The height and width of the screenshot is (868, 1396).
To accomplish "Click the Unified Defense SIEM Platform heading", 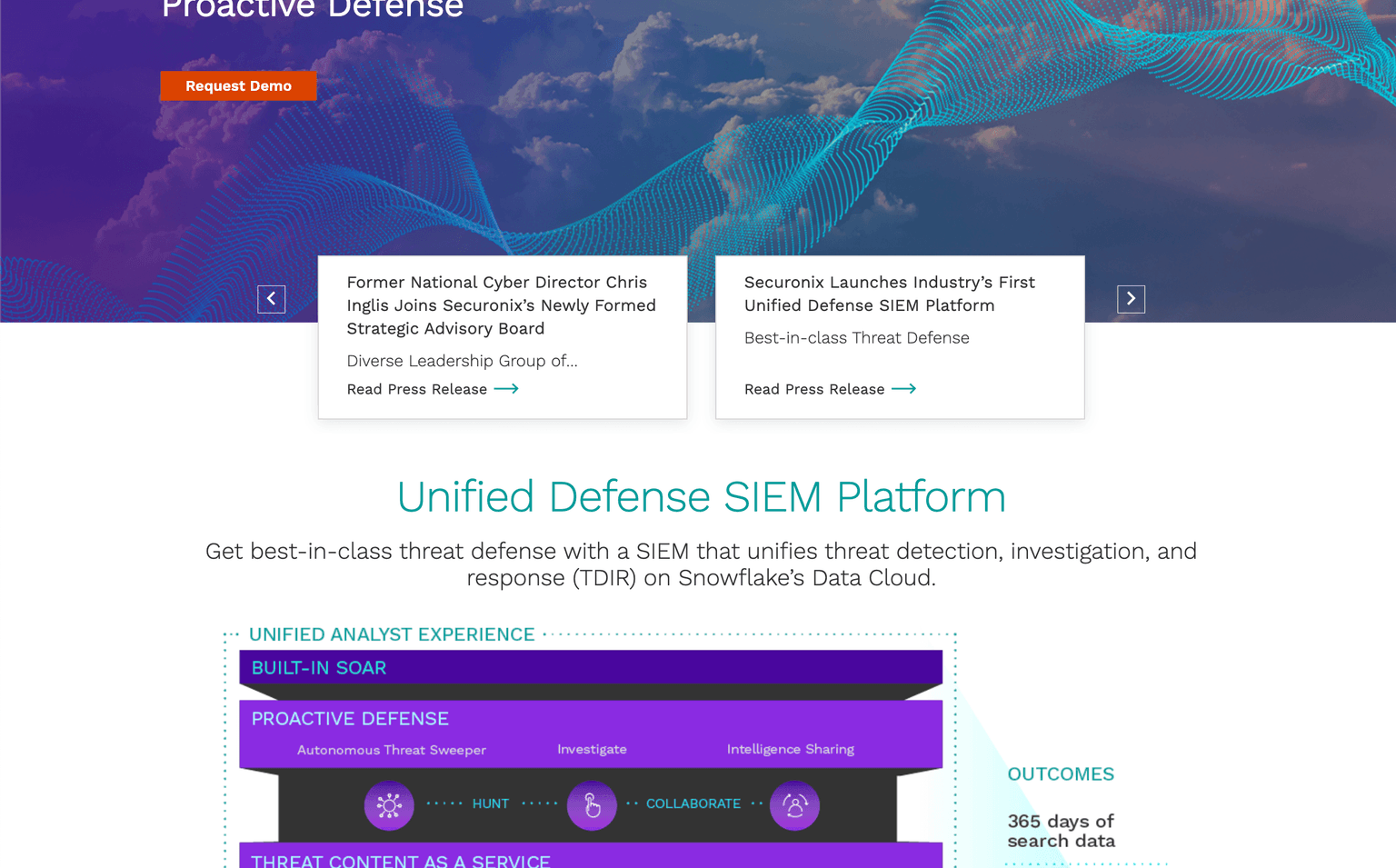I will [701, 497].
